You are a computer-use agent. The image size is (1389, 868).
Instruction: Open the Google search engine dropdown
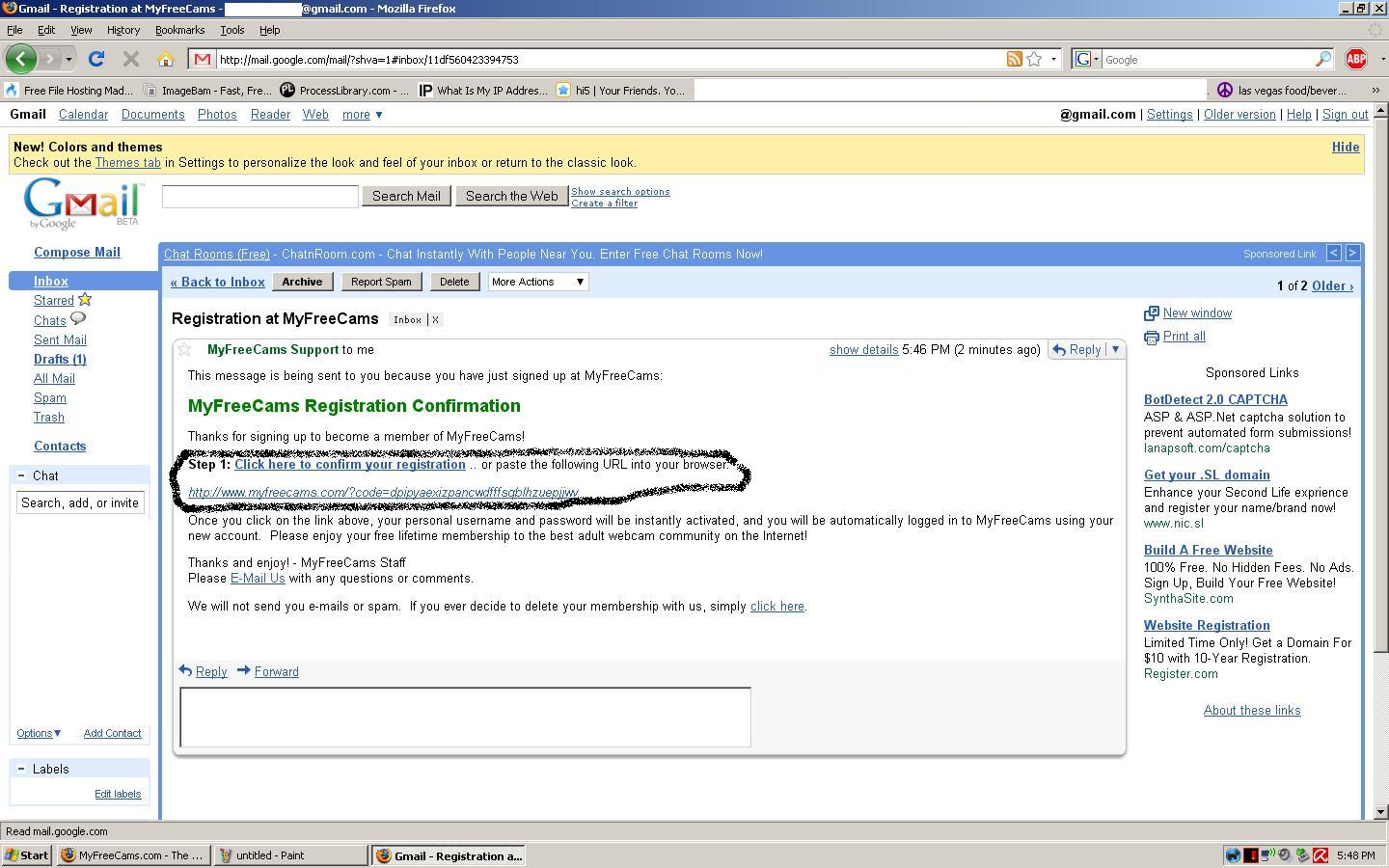click(1086, 59)
